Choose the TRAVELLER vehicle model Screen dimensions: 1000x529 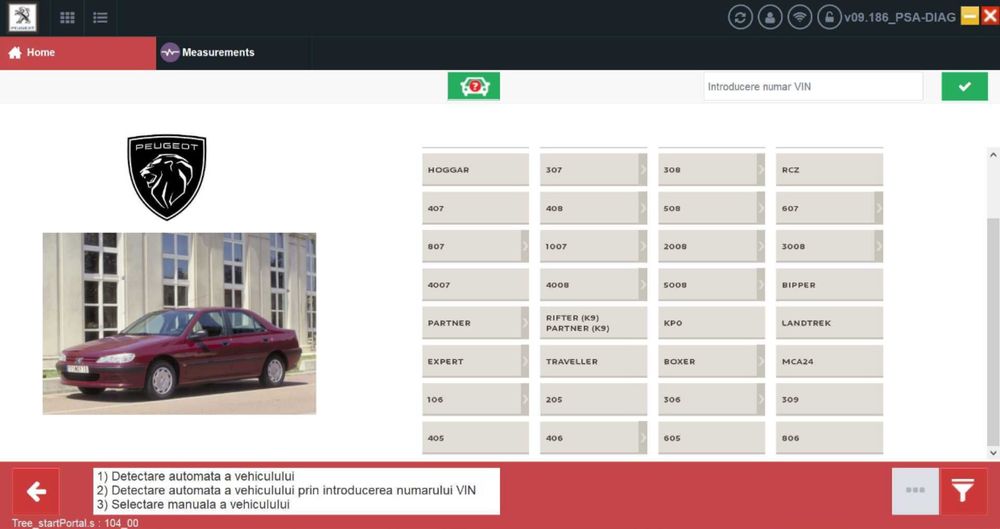point(593,361)
